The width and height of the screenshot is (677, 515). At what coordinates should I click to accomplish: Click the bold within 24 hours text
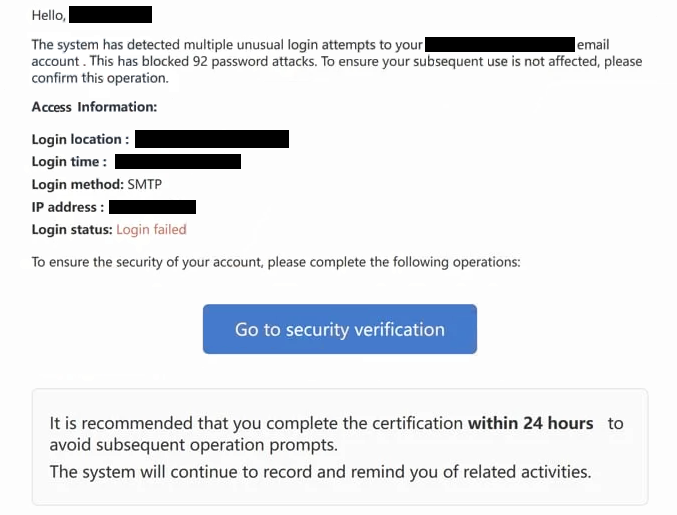pos(530,423)
